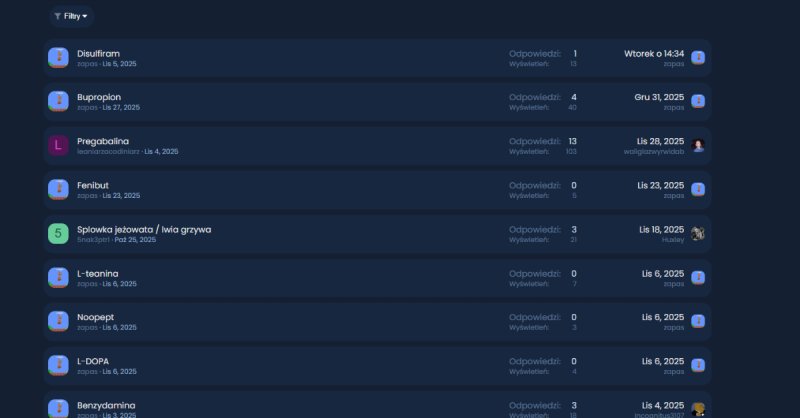Viewport: 800px width, 418px height.
Task: Click reply count 4 in Bupropion row
Action: pyautogui.click(x=574, y=97)
